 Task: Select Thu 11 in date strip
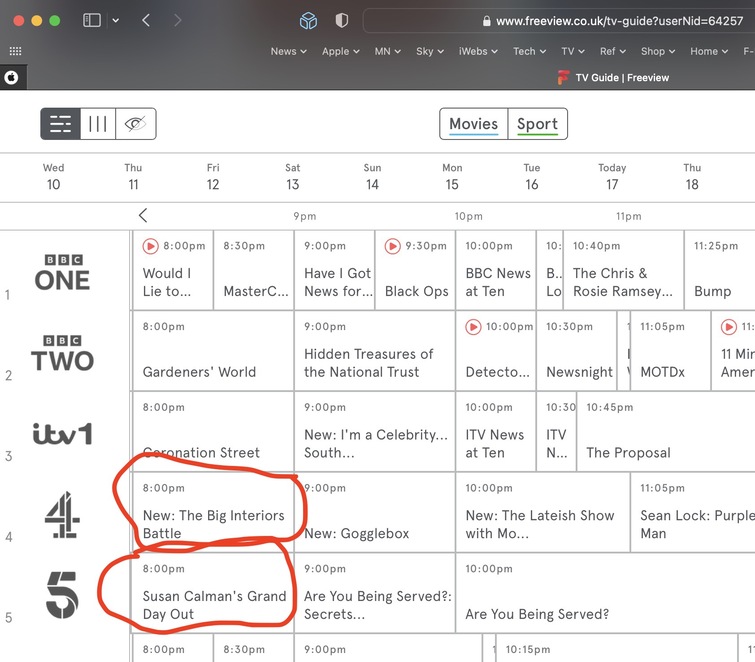click(133, 177)
